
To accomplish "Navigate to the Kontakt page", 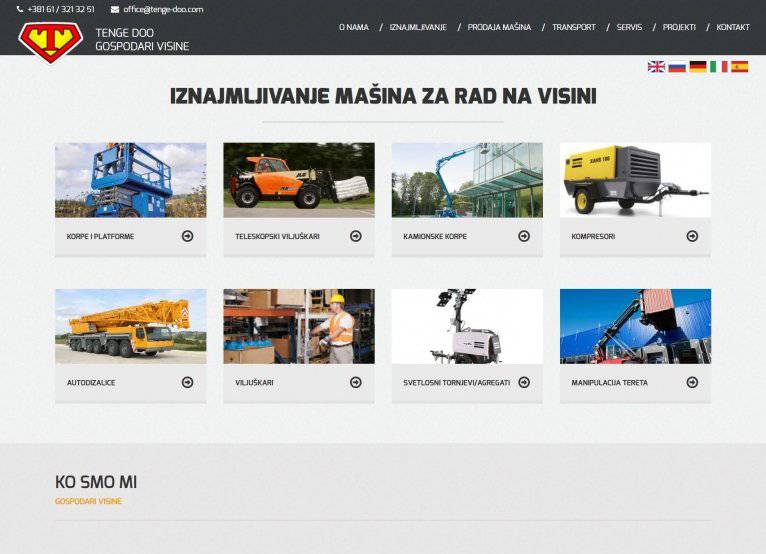I will 732,27.
